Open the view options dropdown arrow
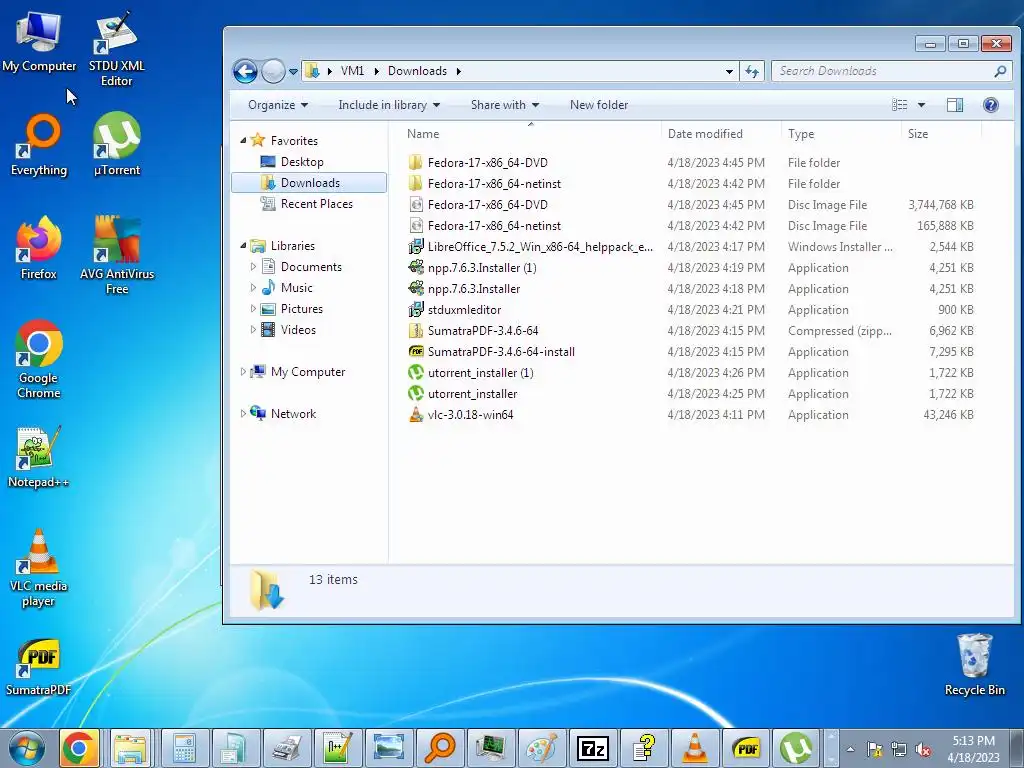Image resolution: width=1024 pixels, height=768 pixels. pos(921,105)
